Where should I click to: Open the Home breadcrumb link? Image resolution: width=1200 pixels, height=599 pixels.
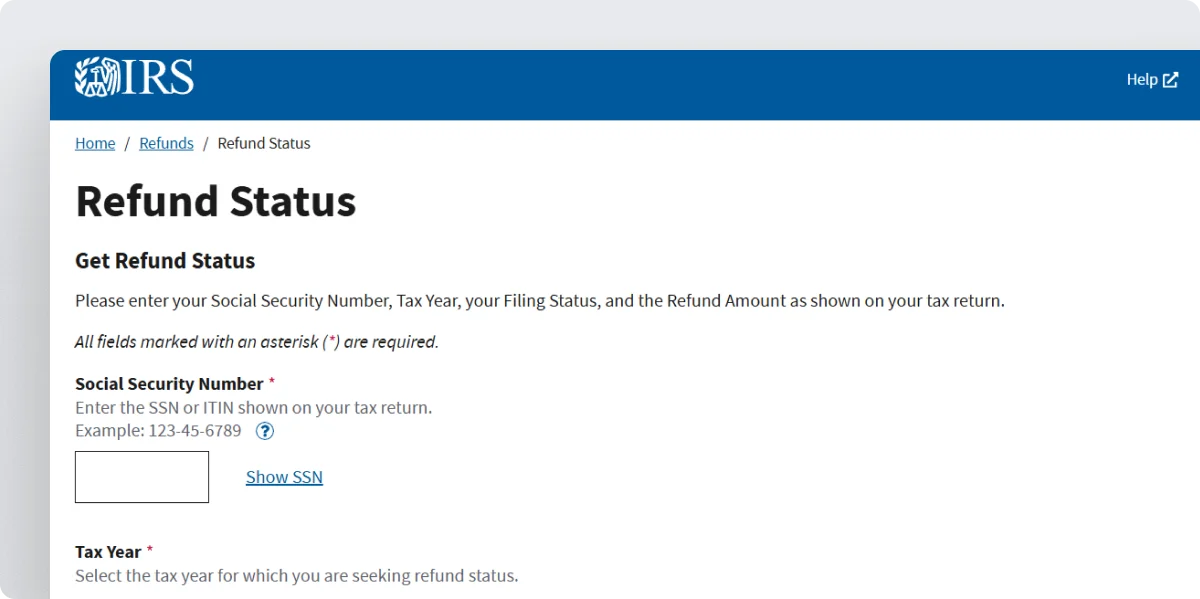pos(94,143)
